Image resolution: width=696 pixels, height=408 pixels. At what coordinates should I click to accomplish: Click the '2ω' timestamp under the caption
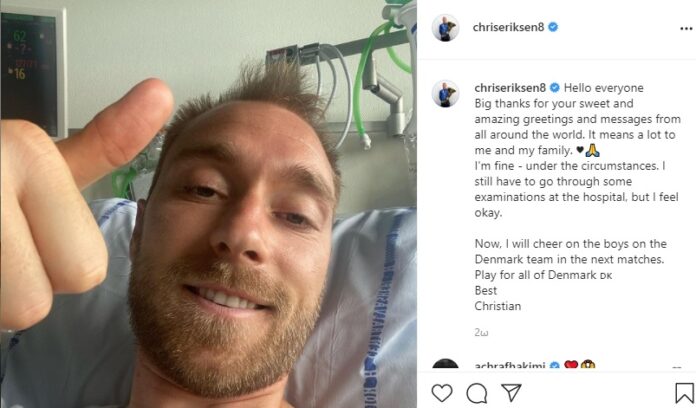[481, 332]
